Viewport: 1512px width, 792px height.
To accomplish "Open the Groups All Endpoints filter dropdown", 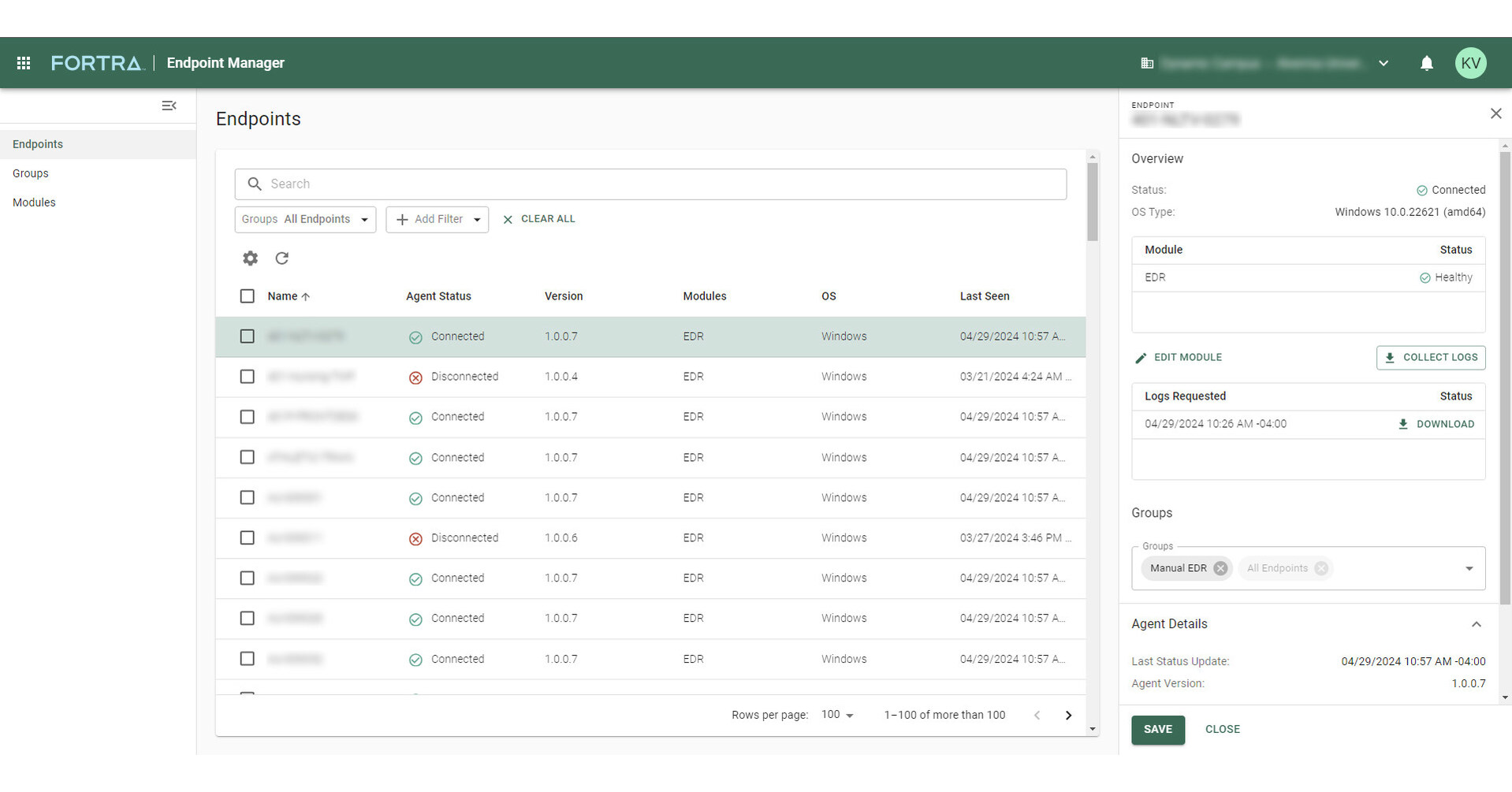I will coord(305,219).
